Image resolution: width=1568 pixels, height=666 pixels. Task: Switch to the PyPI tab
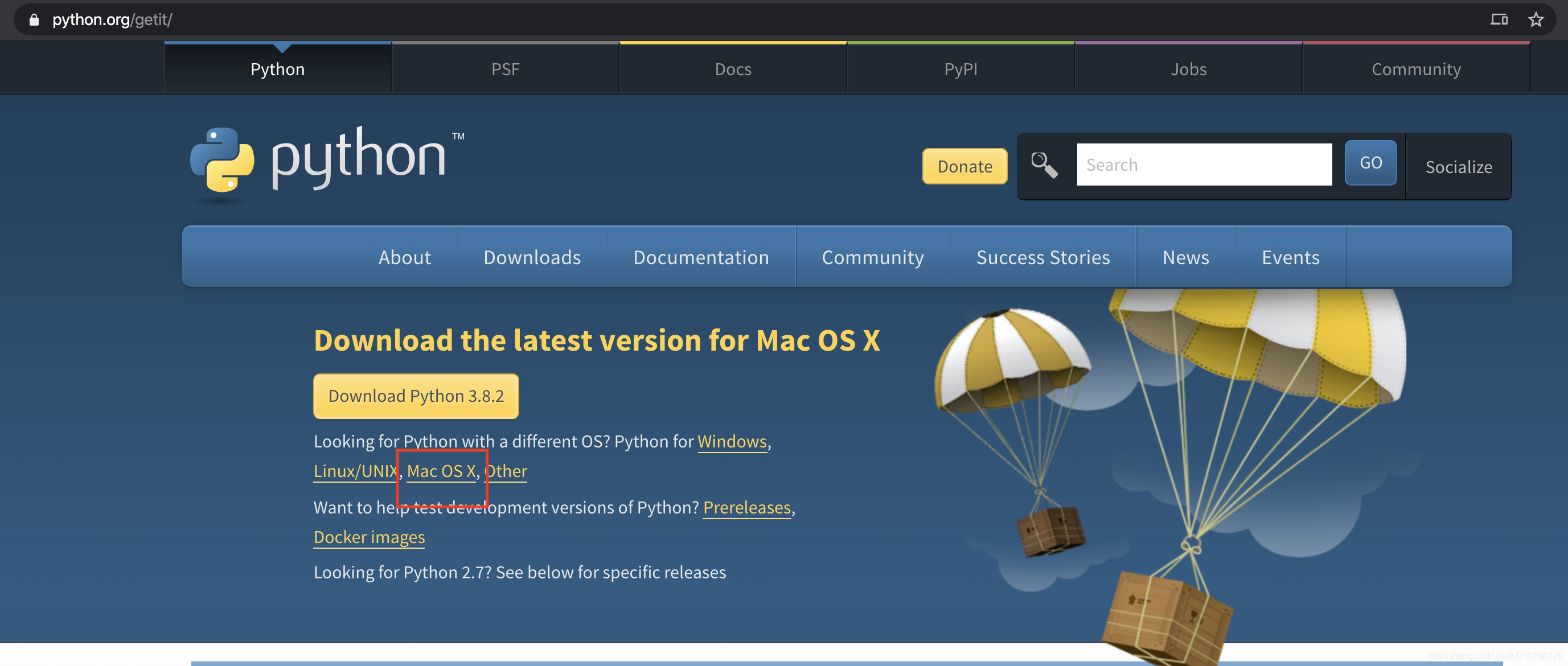tap(960, 69)
